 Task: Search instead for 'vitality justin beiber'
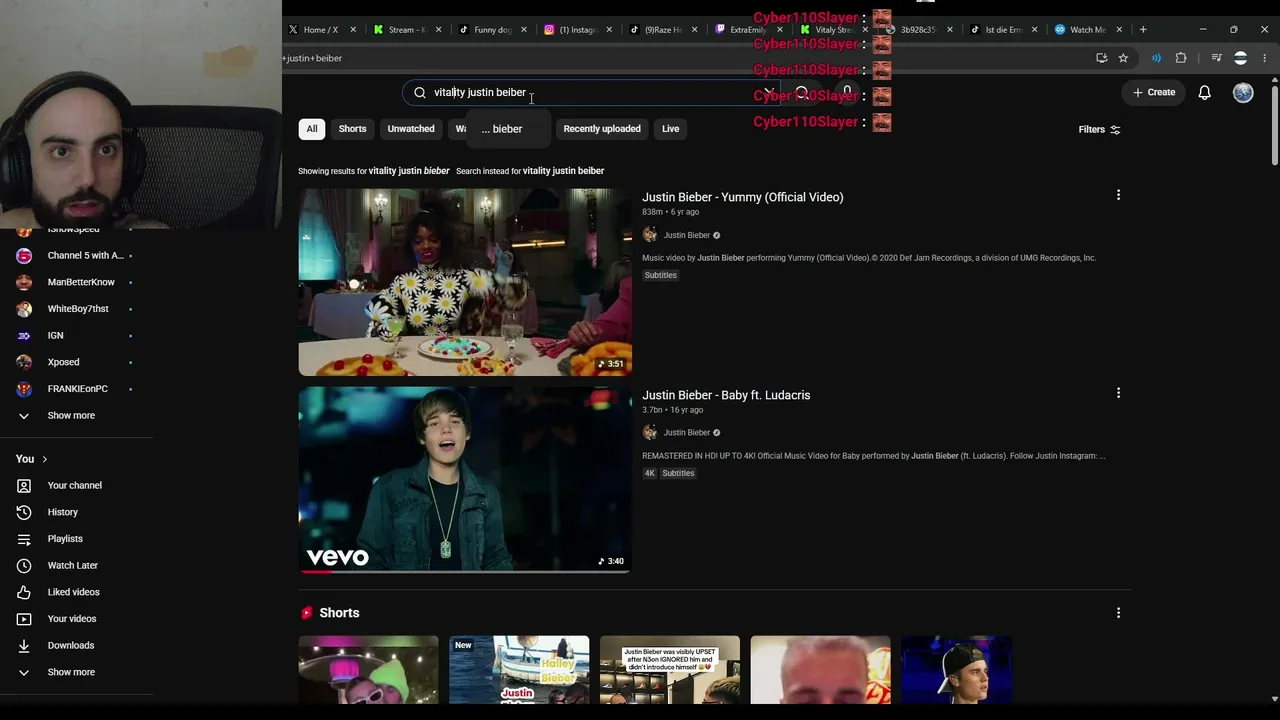pyautogui.click(x=563, y=171)
